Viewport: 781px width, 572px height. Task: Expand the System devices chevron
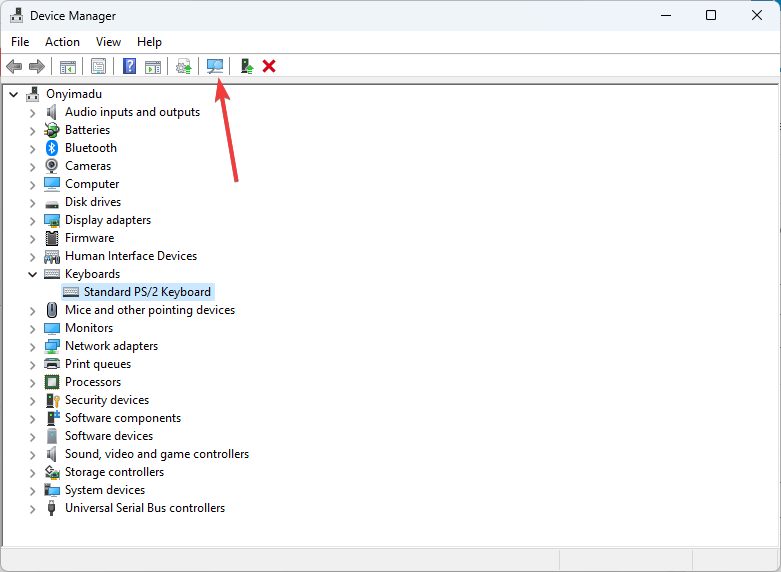[32, 491]
